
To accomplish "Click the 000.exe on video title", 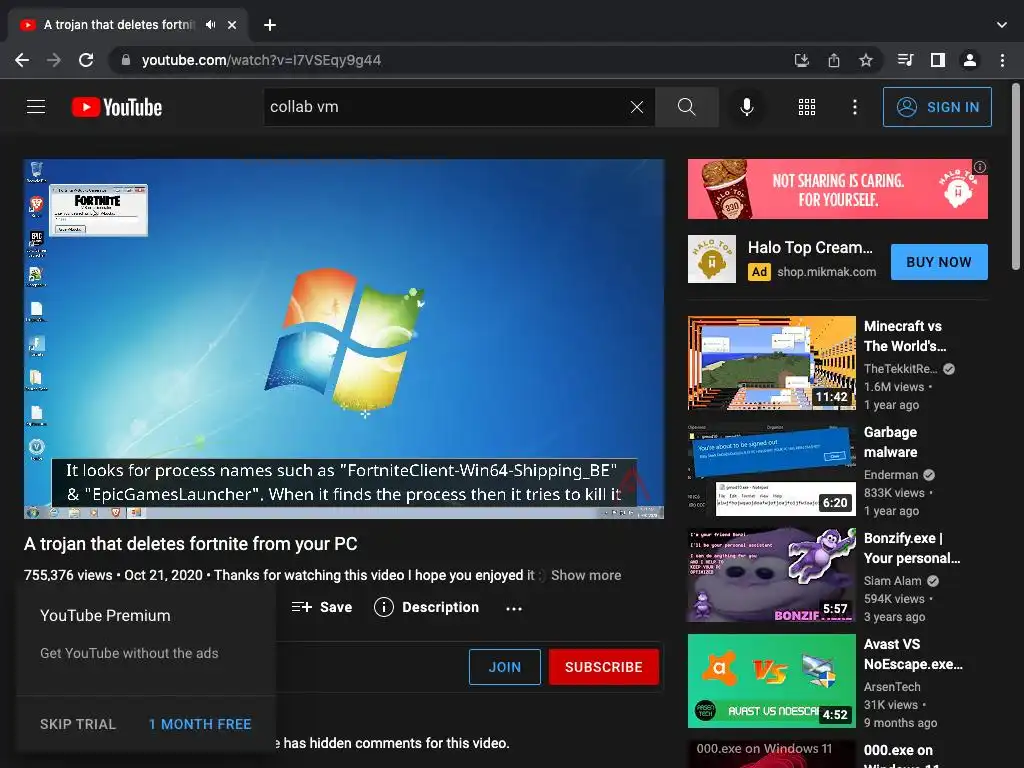I will (x=898, y=753).
